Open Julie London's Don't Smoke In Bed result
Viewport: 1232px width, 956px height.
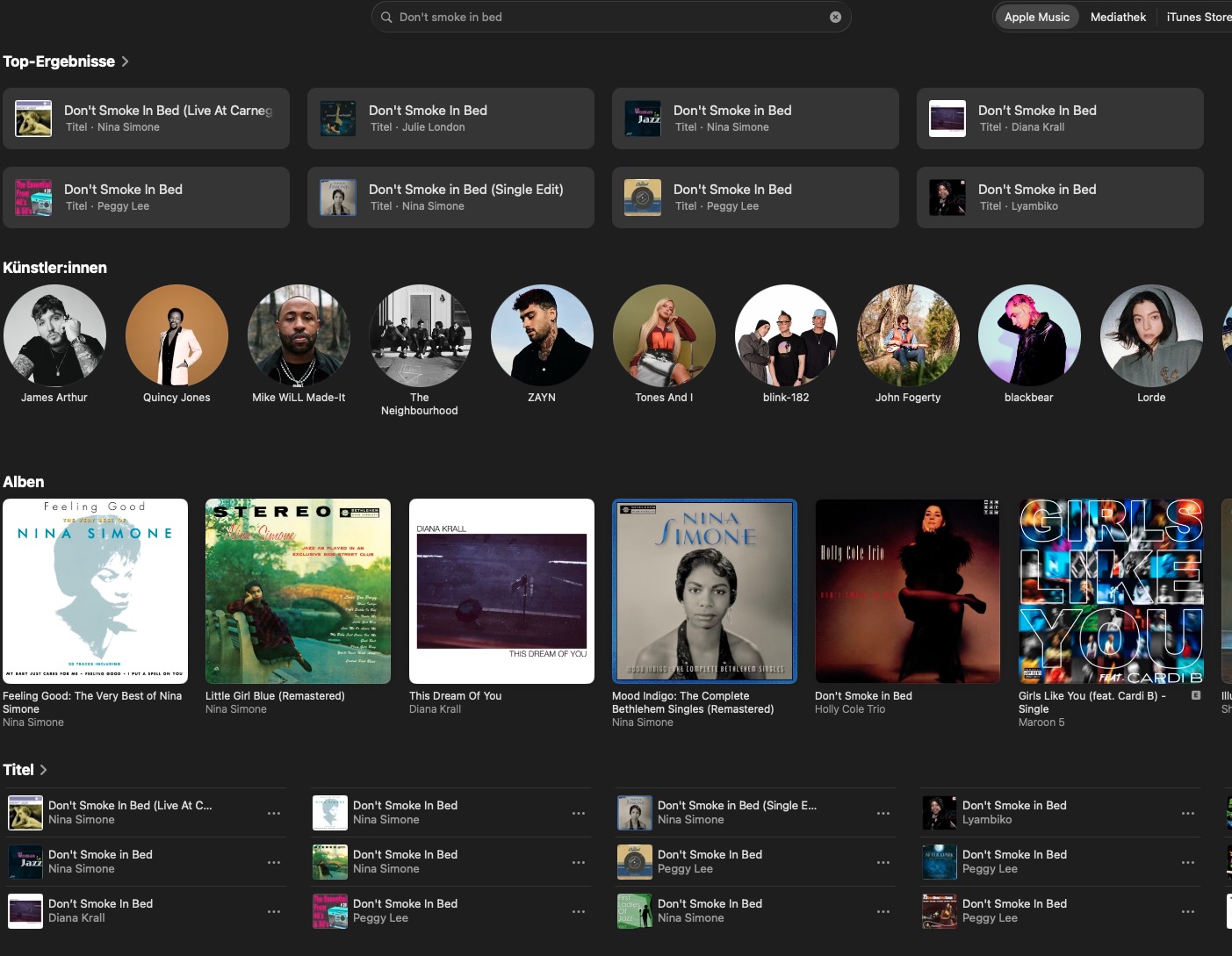click(x=450, y=119)
